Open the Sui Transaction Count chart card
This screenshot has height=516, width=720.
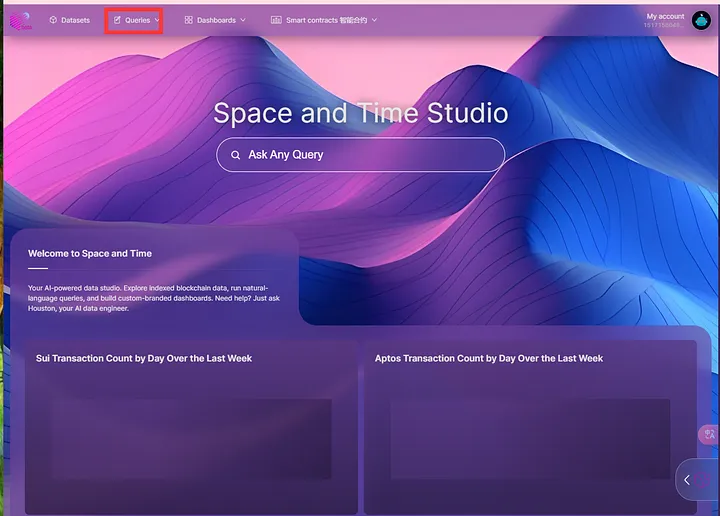click(x=191, y=428)
